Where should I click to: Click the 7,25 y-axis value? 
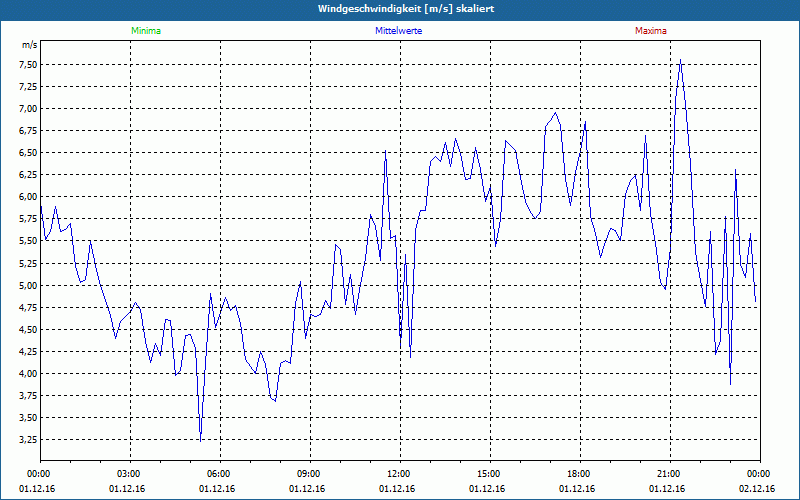[29, 86]
